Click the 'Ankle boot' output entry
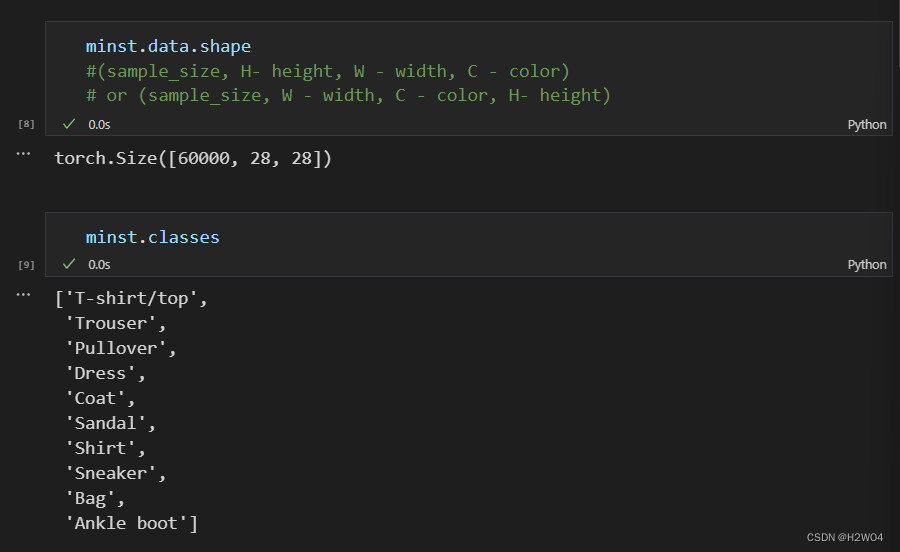The image size is (900, 552). pos(126,523)
